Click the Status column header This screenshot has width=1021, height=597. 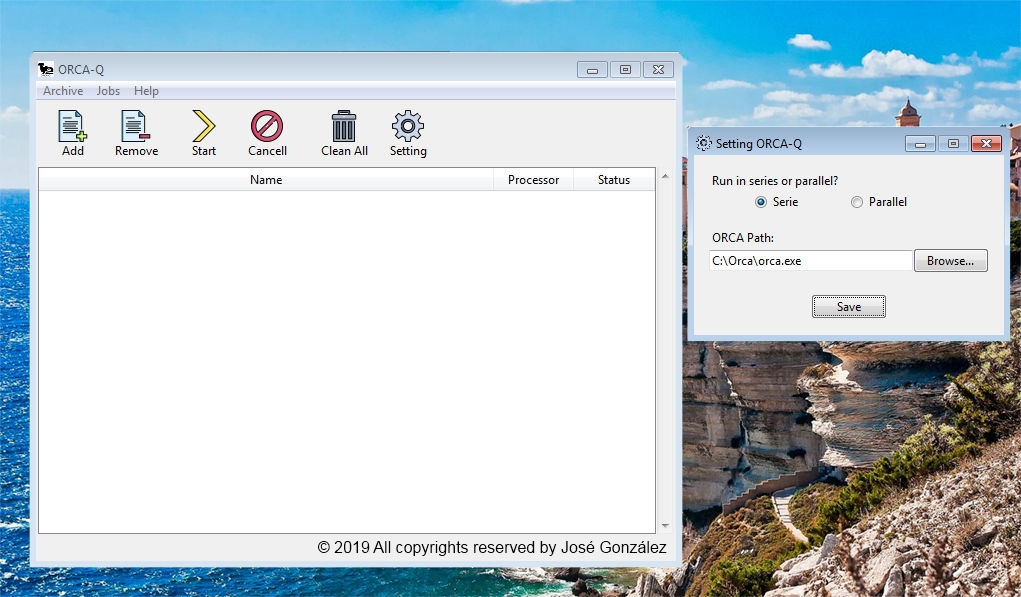pos(614,180)
